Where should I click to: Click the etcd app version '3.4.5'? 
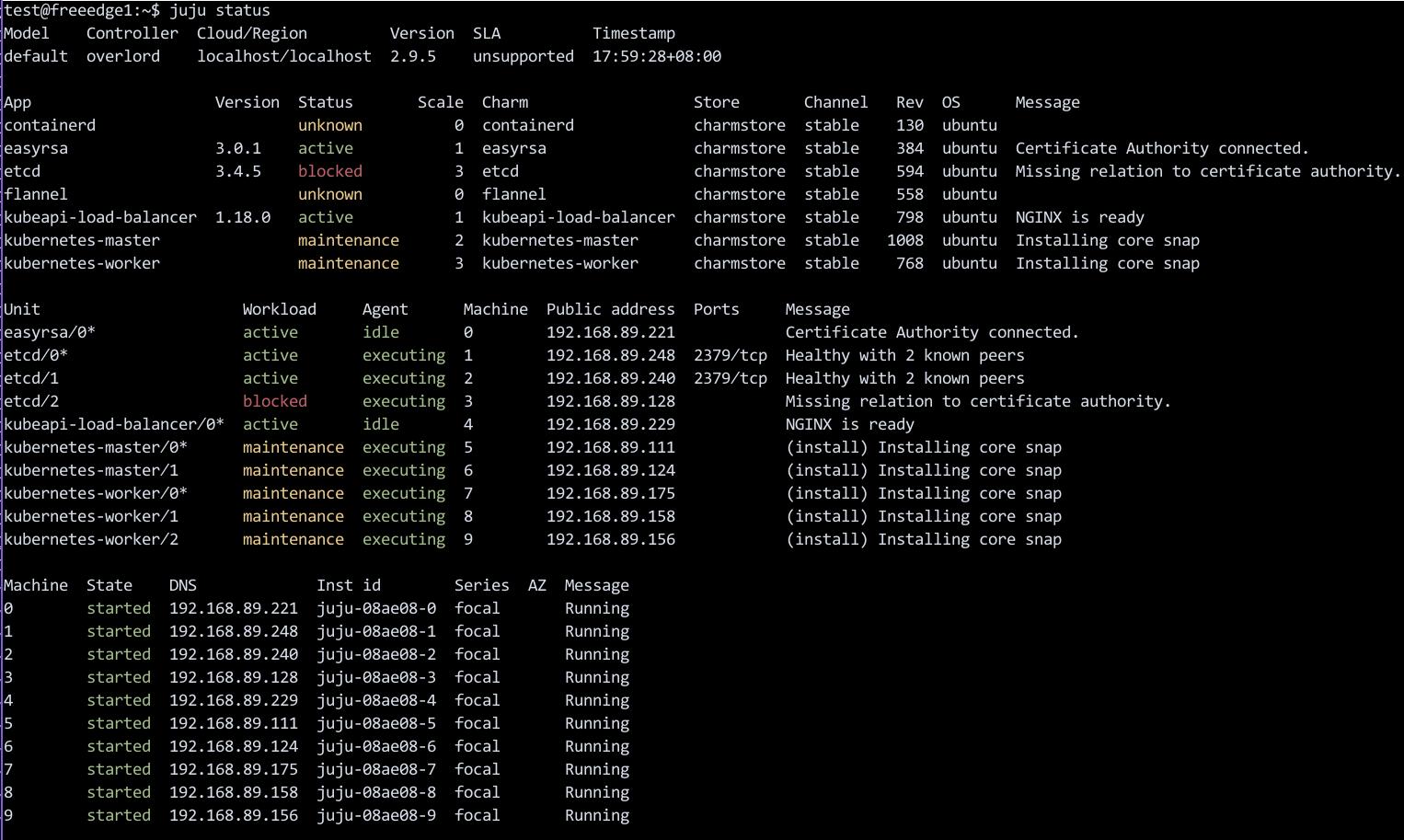238,171
